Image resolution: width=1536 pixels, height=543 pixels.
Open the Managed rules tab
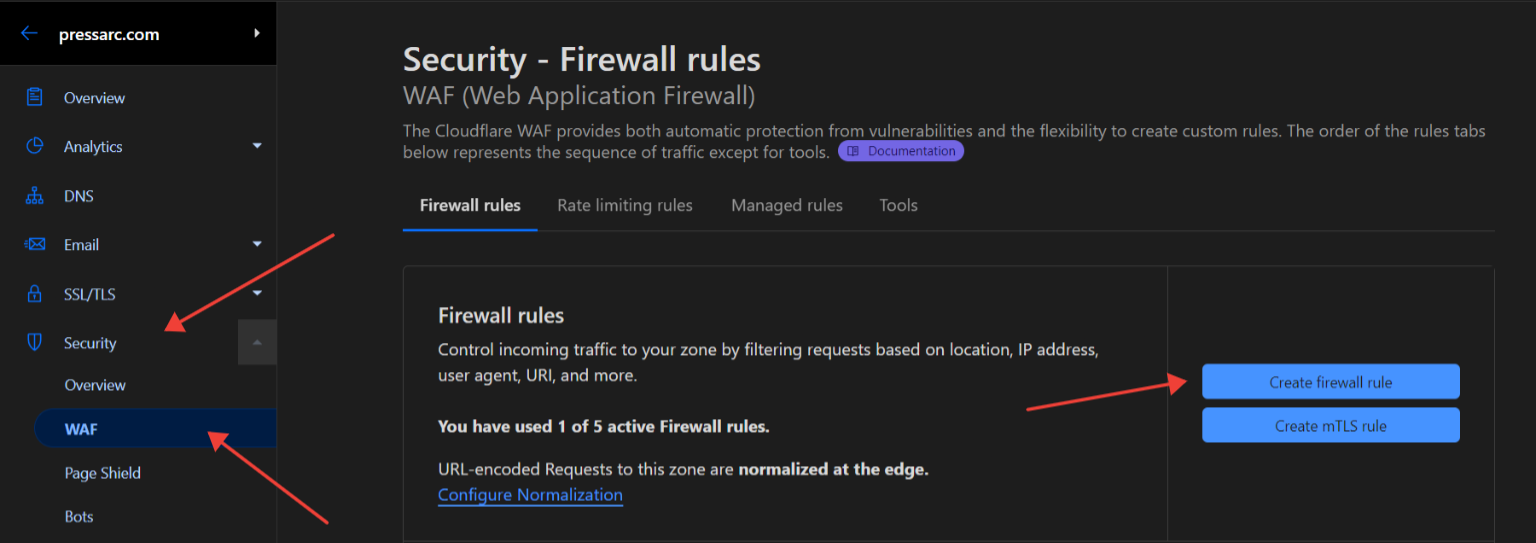tap(787, 205)
